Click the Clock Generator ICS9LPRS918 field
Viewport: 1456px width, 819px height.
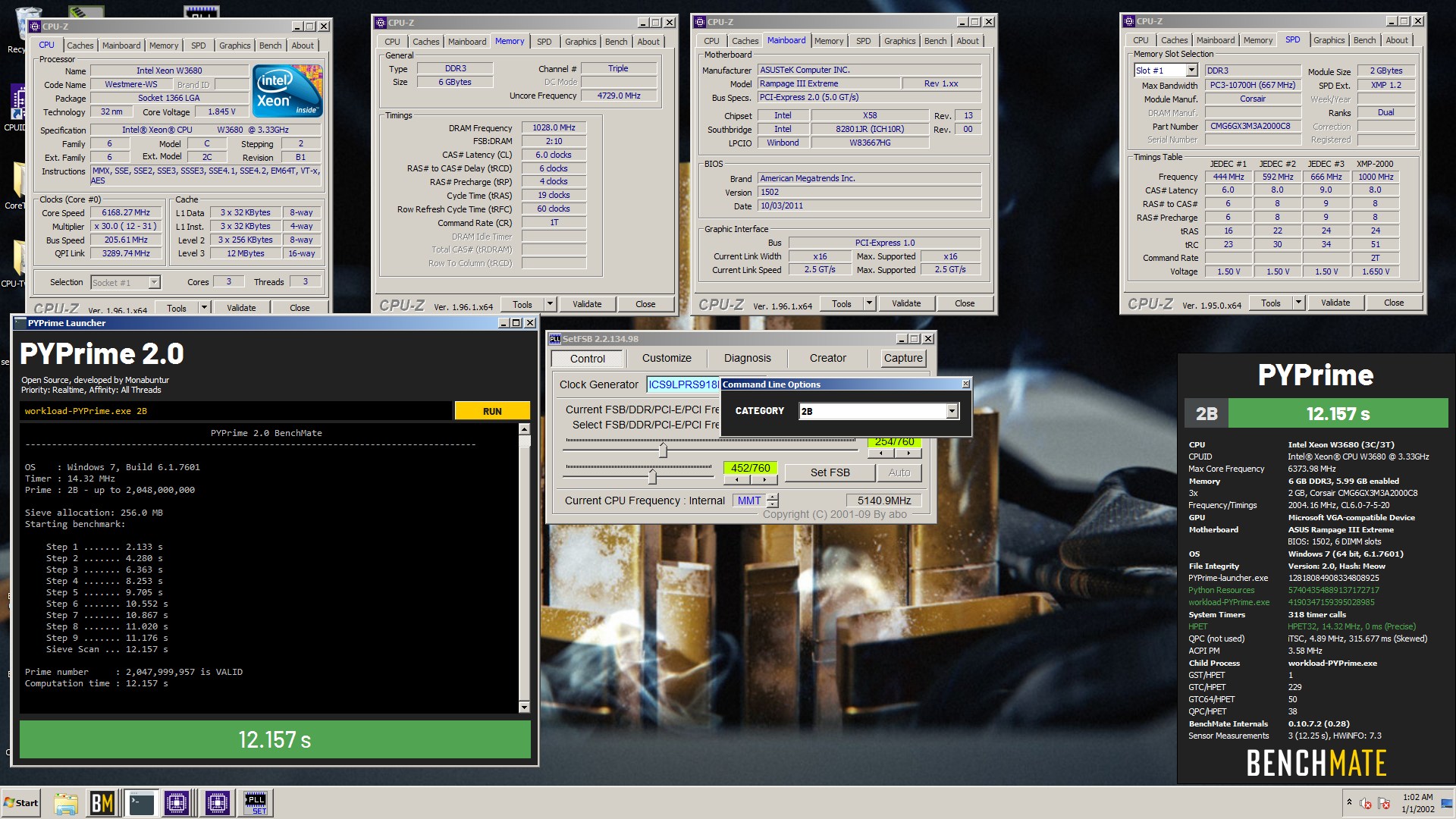(682, 384)
